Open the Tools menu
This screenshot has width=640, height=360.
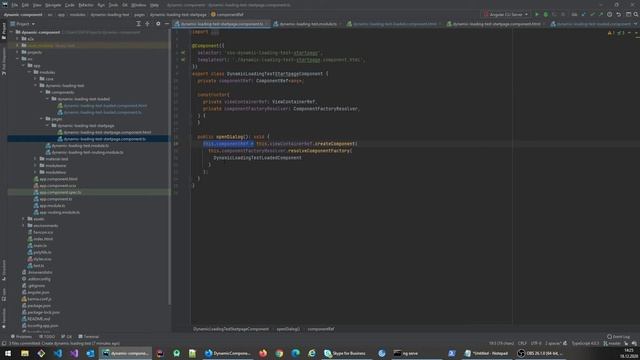coord(113,5)
